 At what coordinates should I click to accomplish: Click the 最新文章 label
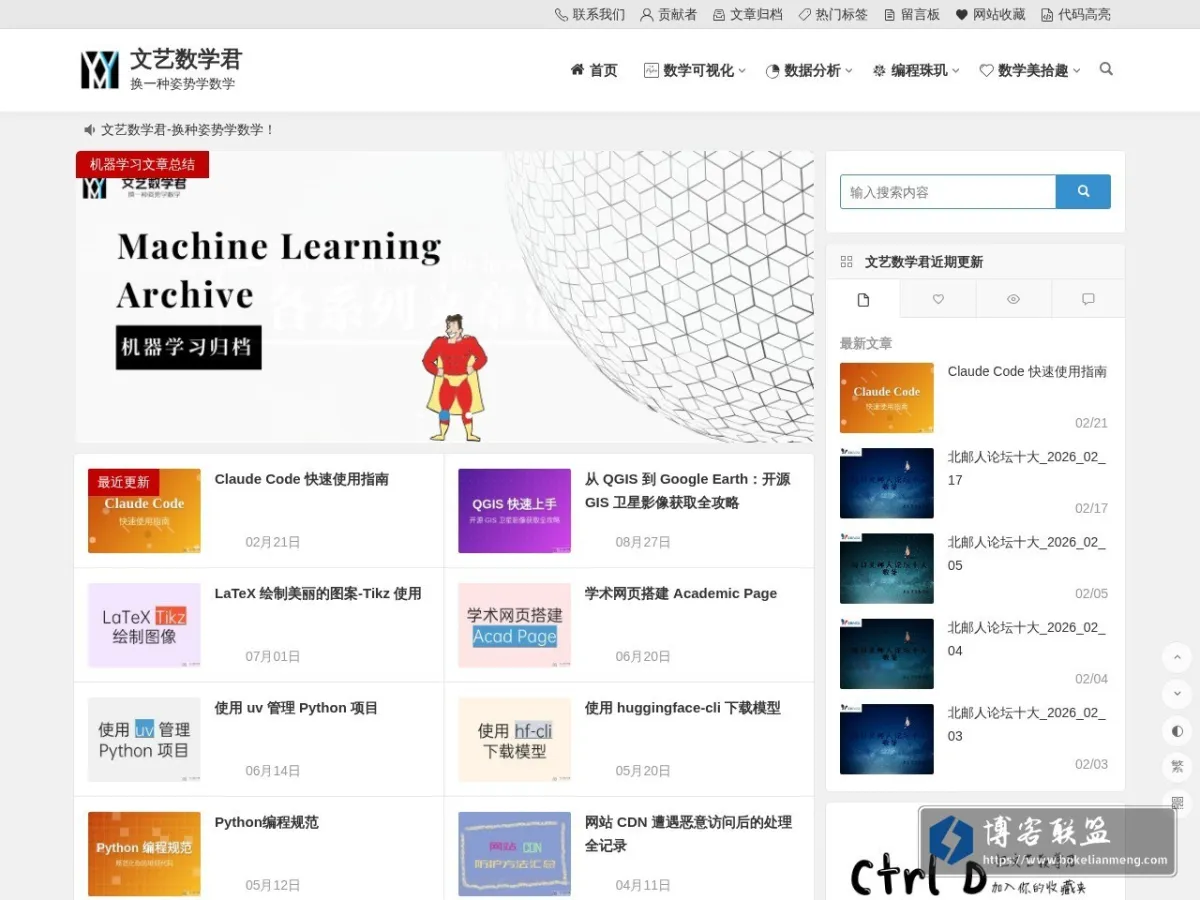tap(866, 343)
